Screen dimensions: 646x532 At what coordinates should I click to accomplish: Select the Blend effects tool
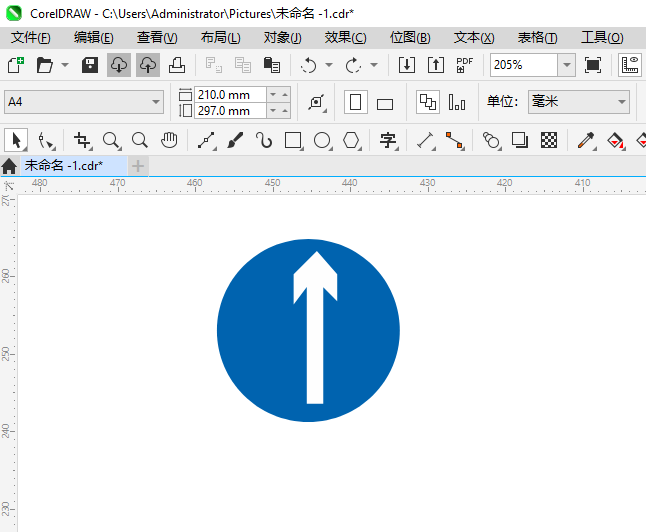click(491, 141)
